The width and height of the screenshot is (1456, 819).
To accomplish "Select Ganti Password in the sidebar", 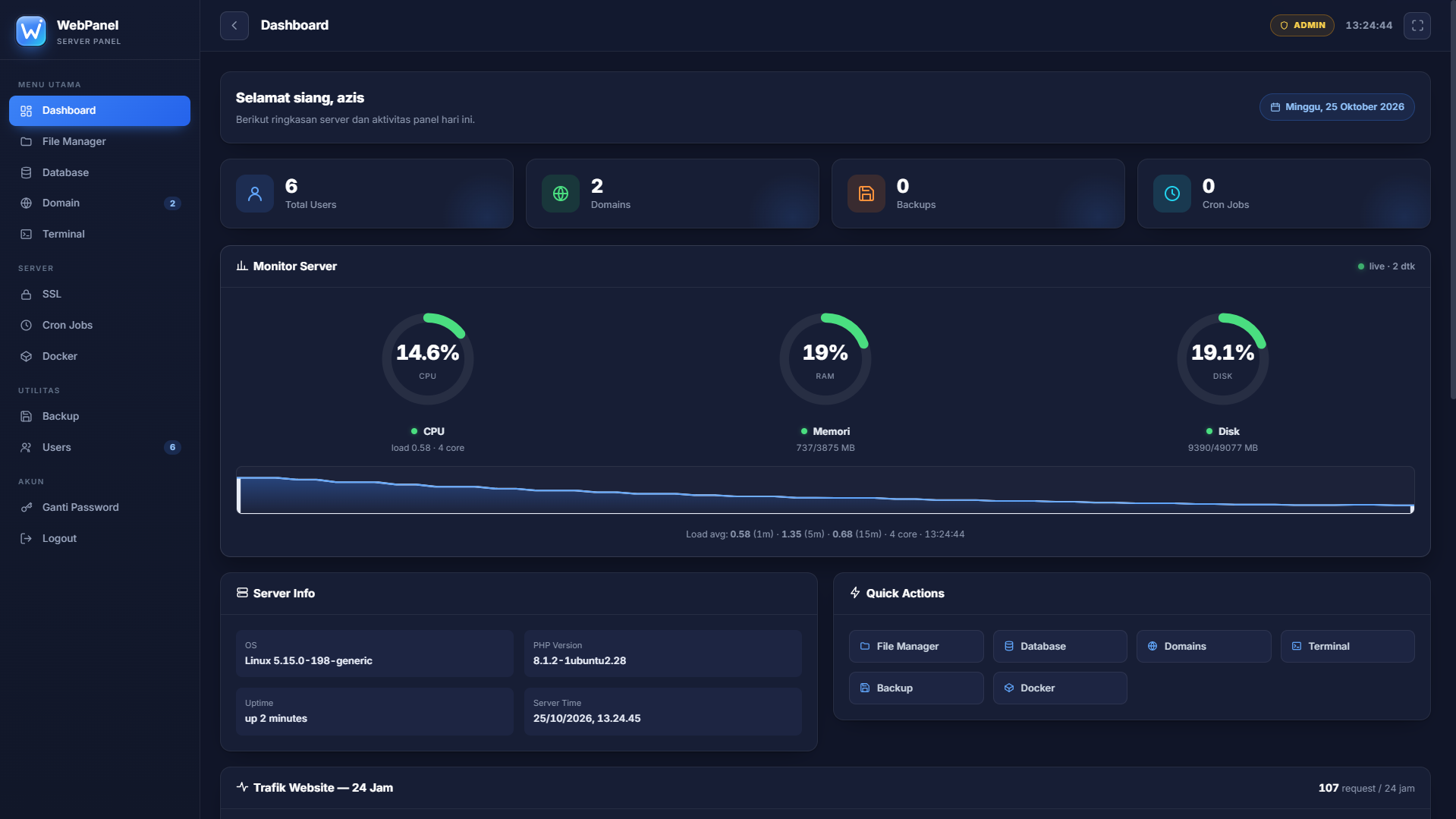I will click(99, 508).
